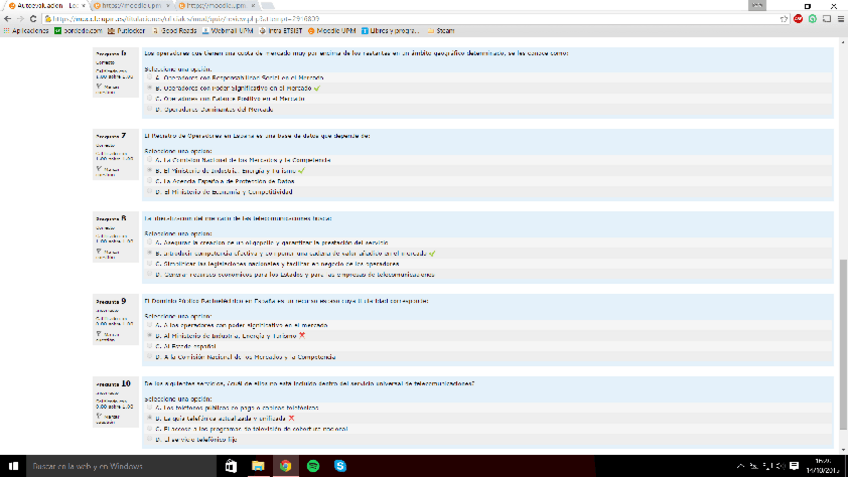This screenshot has height=477, width=848.
Task: Select option A in question 7
Action: (150, 160)
